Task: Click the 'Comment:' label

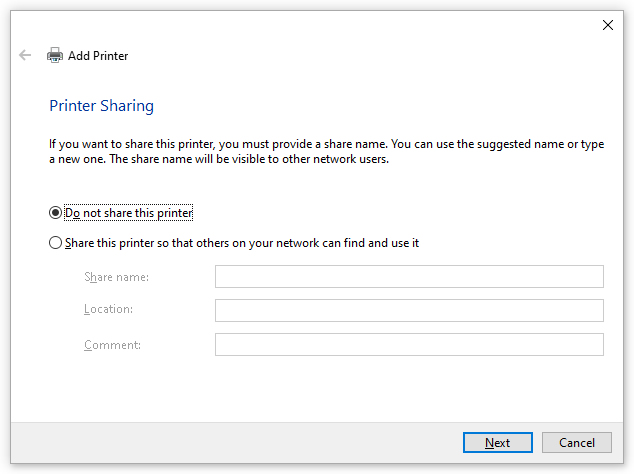Action: point(112,345)
